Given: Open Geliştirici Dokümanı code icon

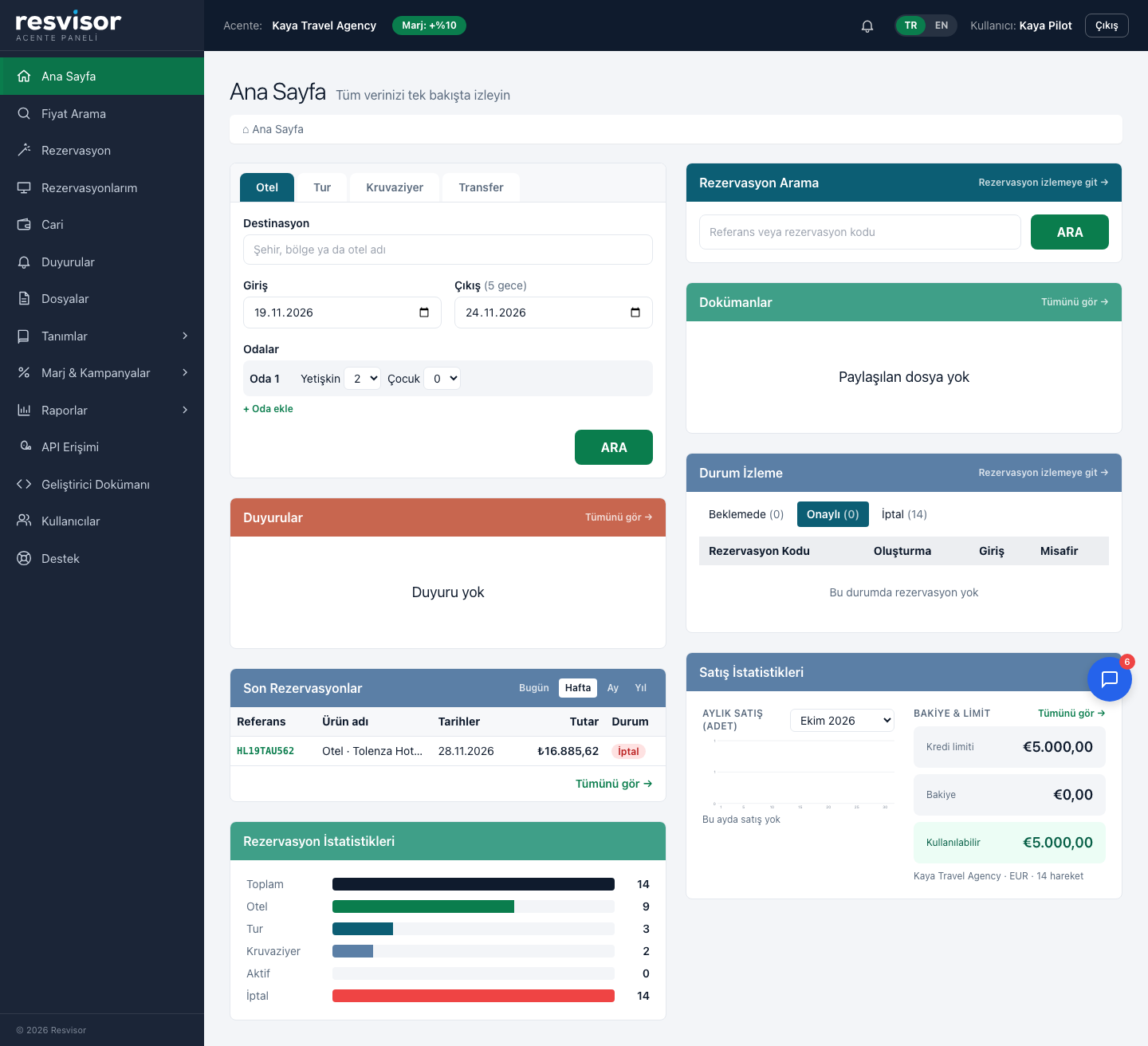Looking at the screenshot, I should pos(24,484).
